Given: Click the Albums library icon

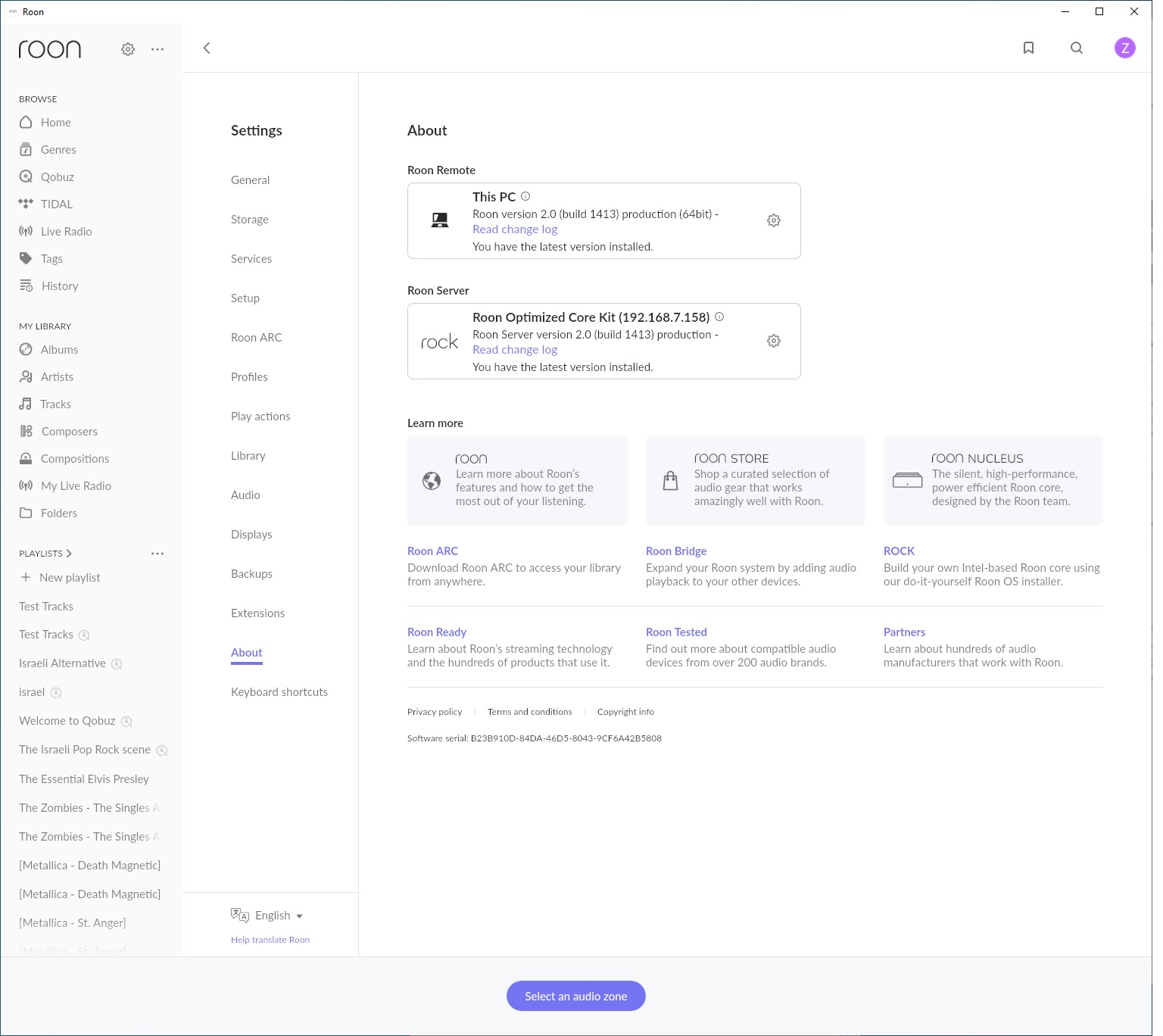Looking at the screenshot, I should coord(26,349).
